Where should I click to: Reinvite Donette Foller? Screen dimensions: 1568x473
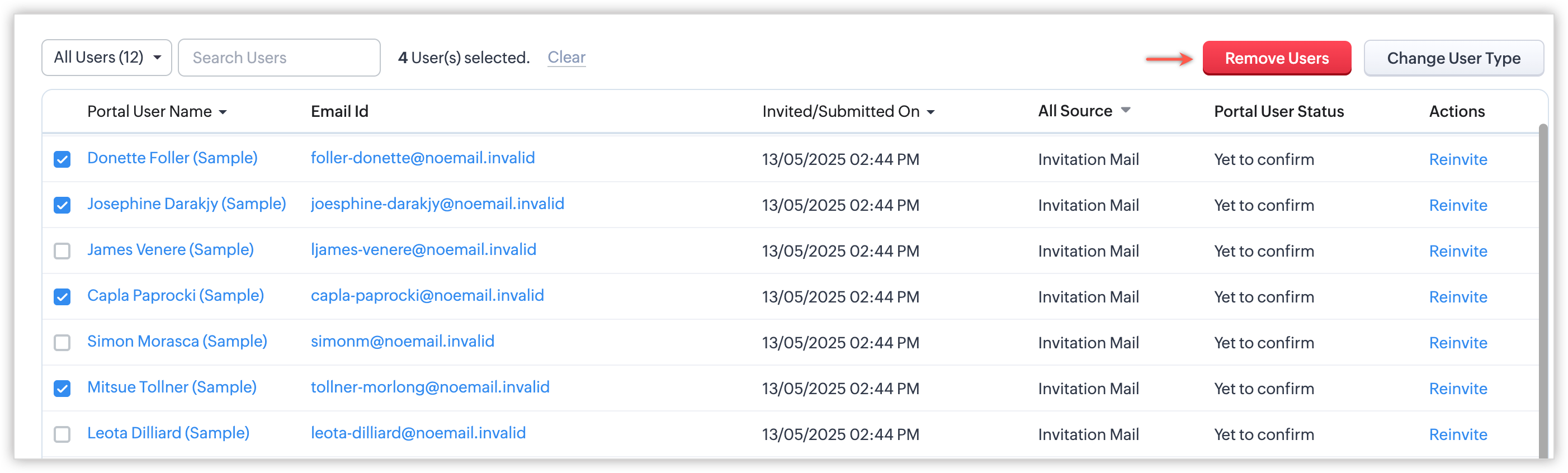point(1458,159)
